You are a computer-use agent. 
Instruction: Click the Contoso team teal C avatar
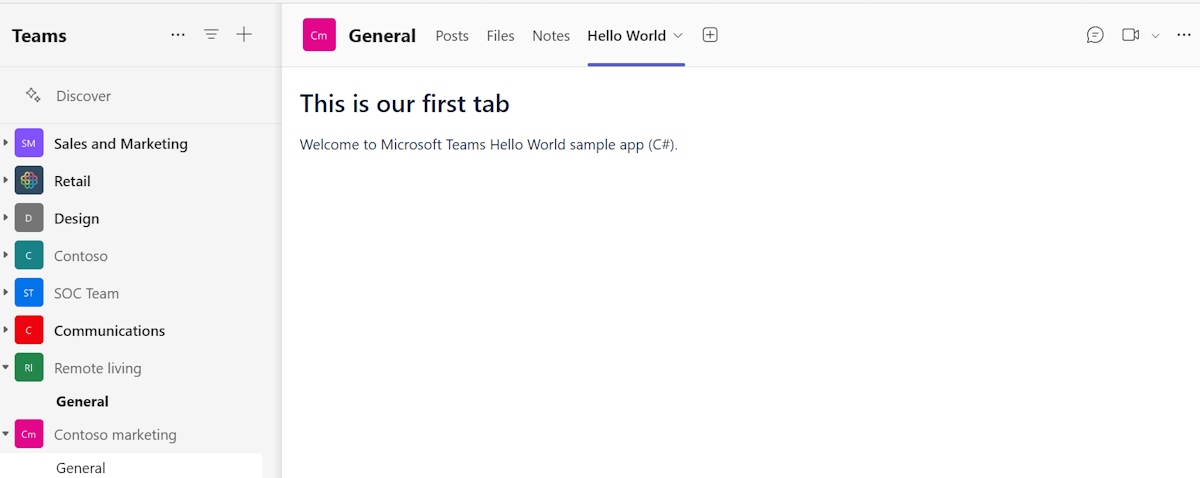[x=29, y=256]
